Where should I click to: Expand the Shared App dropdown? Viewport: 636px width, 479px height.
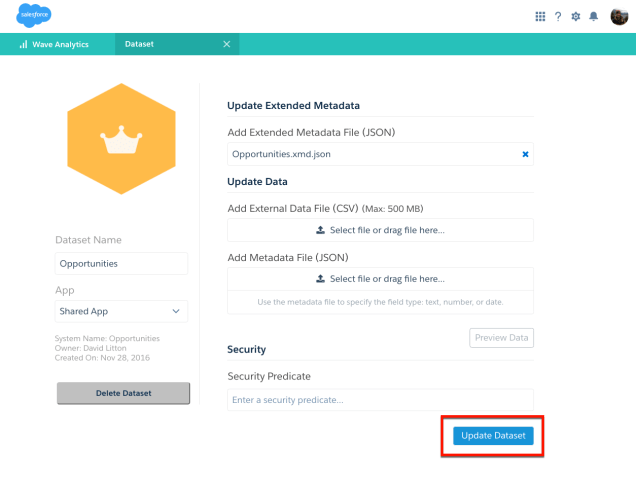click(x=121, y=312)
